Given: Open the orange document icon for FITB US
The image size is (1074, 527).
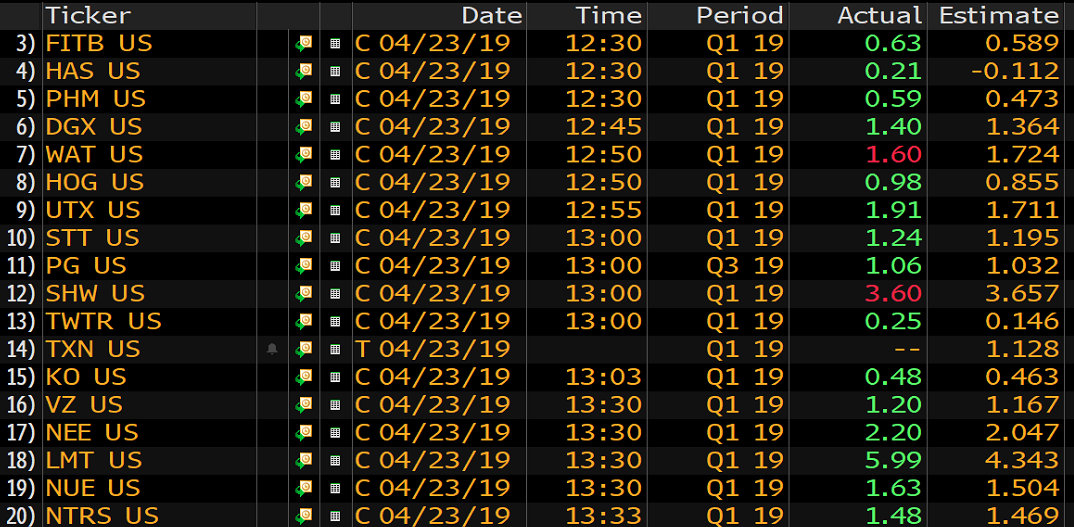Looking at the screenshot, I should (303, 43).
